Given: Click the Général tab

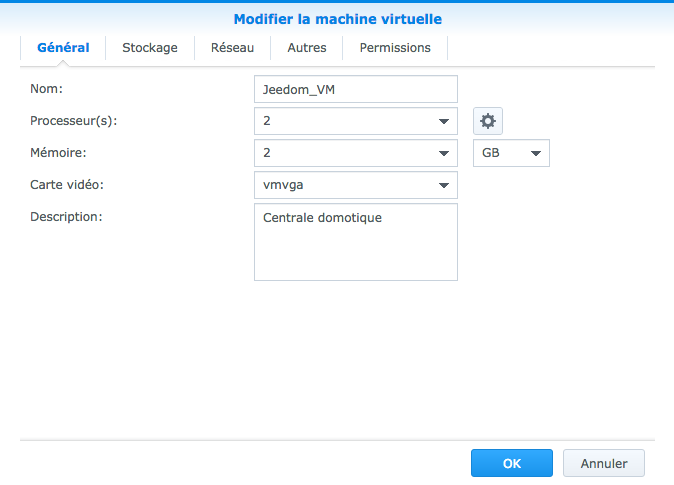Looking at the screenshot, I should (x=63, y=47).
